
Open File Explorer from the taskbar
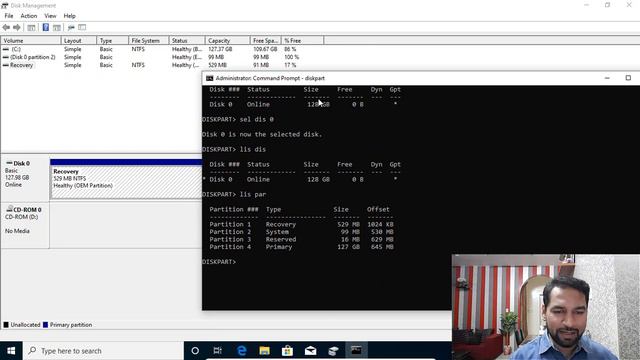tap(264, 351)
